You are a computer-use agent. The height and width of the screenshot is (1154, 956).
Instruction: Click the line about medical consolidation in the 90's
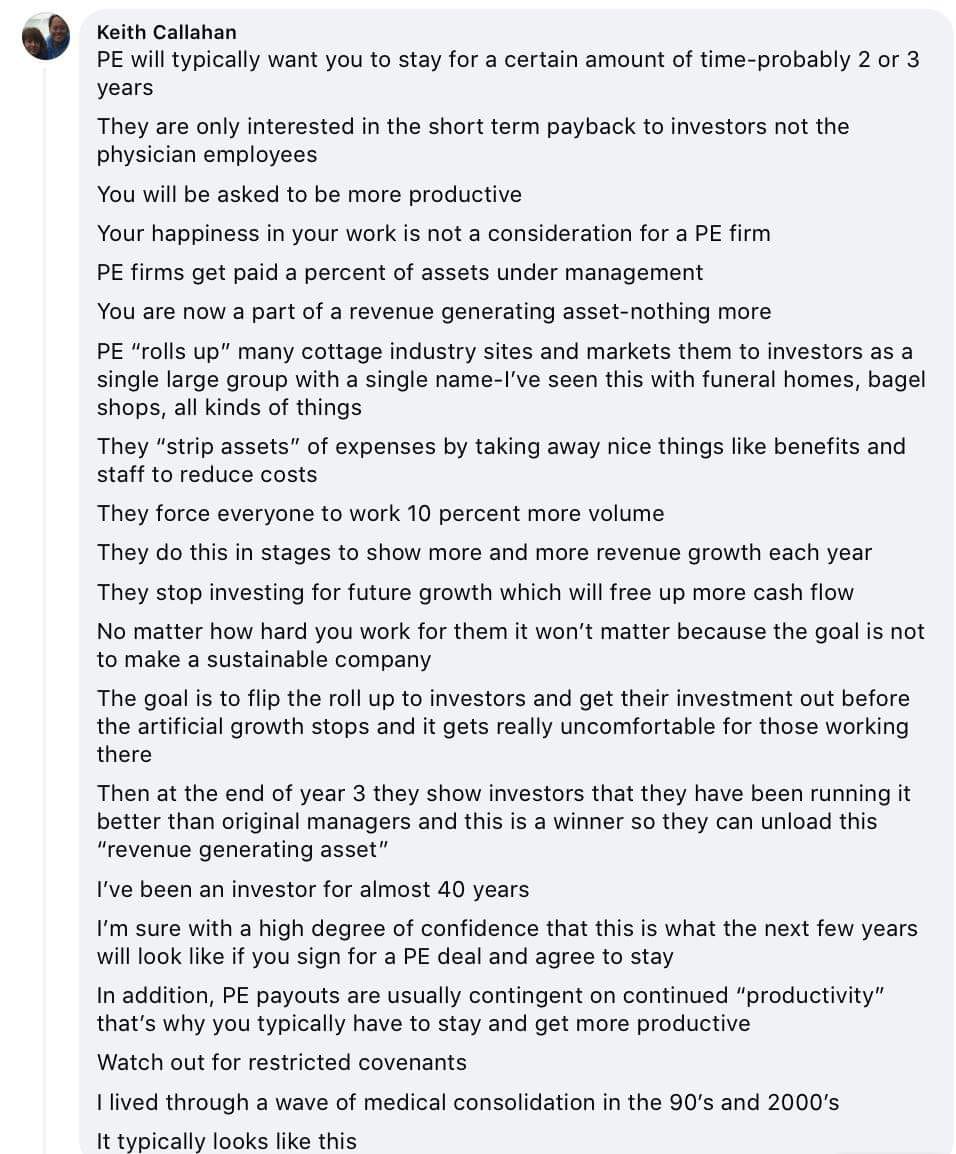coord(467,1102)
